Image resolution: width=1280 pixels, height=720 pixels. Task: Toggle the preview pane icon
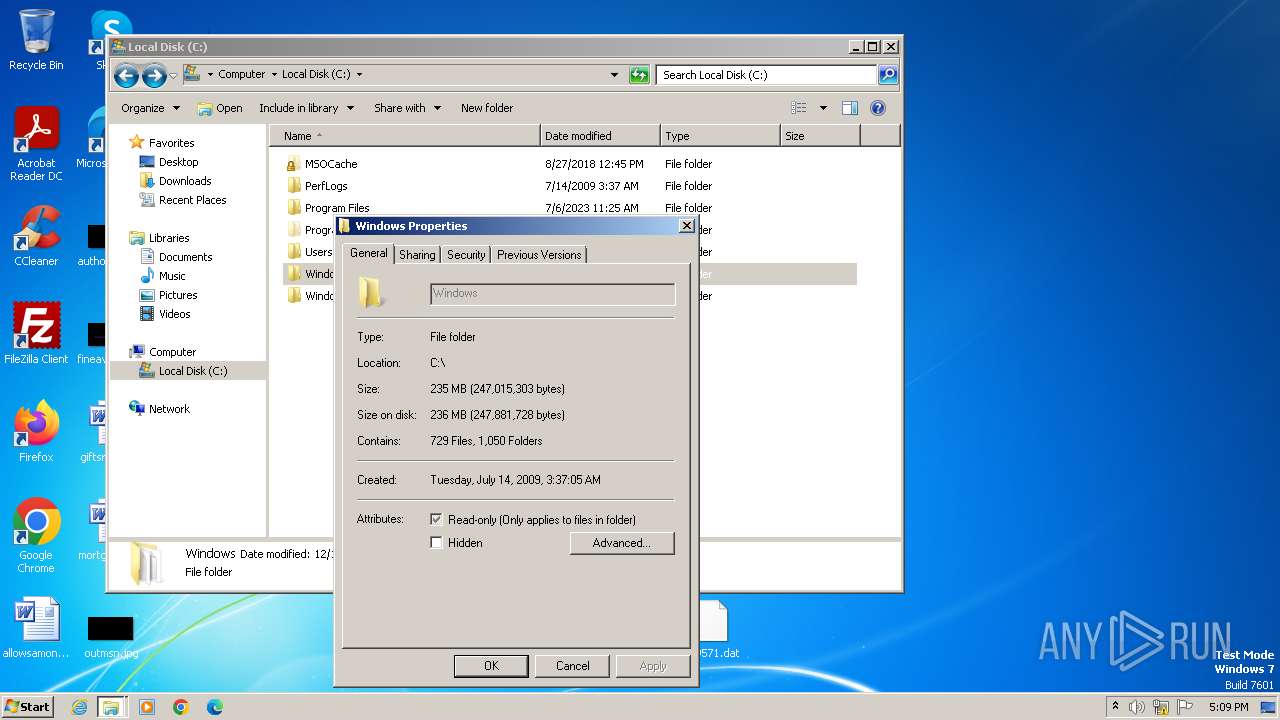tap(850, 108)
